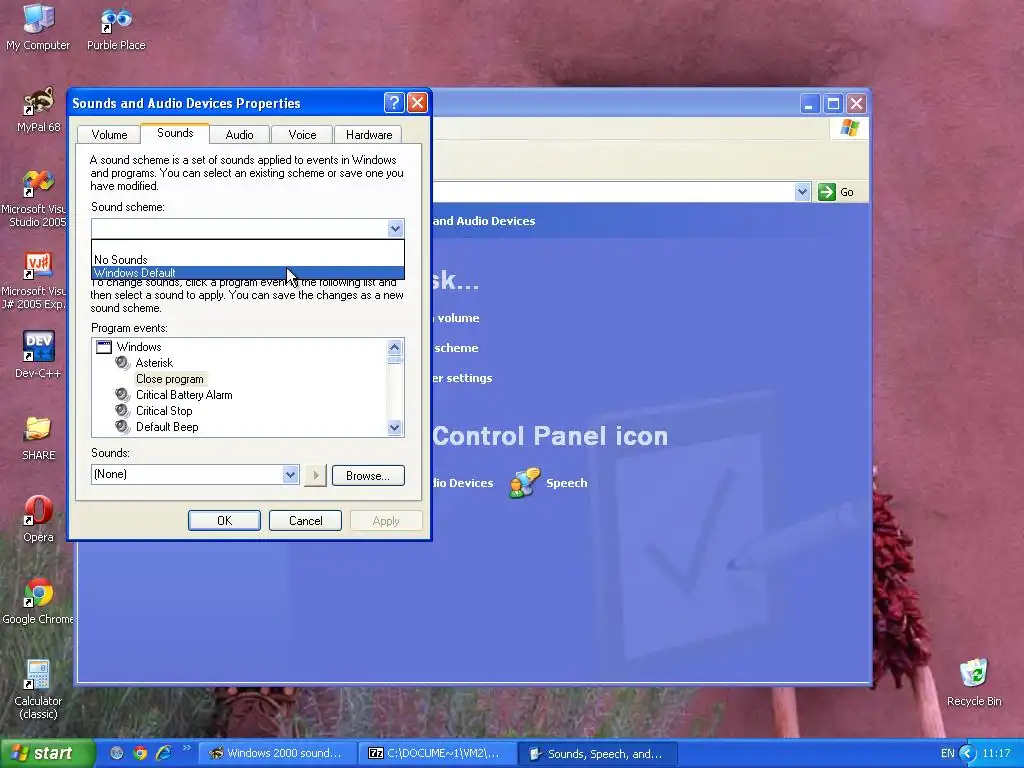
Task: Select Critical Battery Alarm event
Action: point(184,394)
